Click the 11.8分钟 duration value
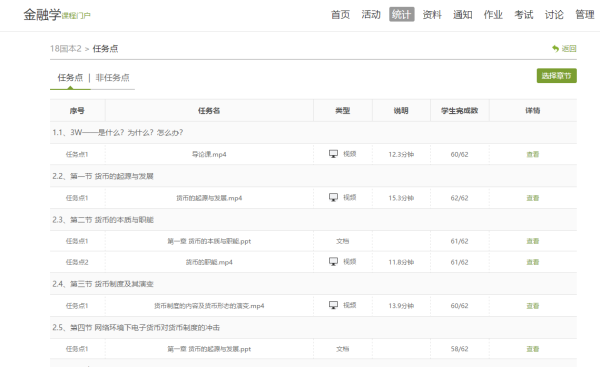Viewport: 600px width, 367px height. [x=401, y=262]
